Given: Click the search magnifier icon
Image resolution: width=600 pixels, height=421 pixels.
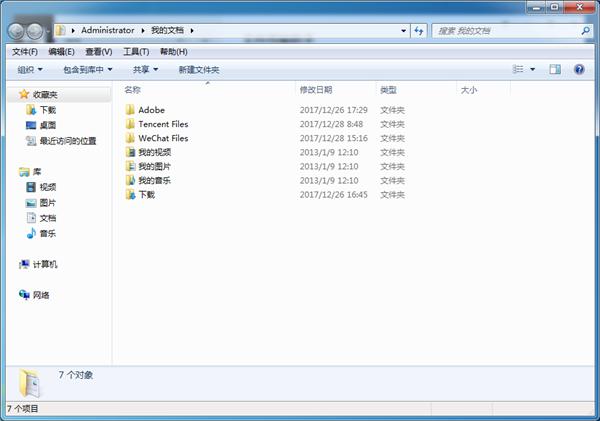Looking at the screenshot, I should tap(585, 31).
